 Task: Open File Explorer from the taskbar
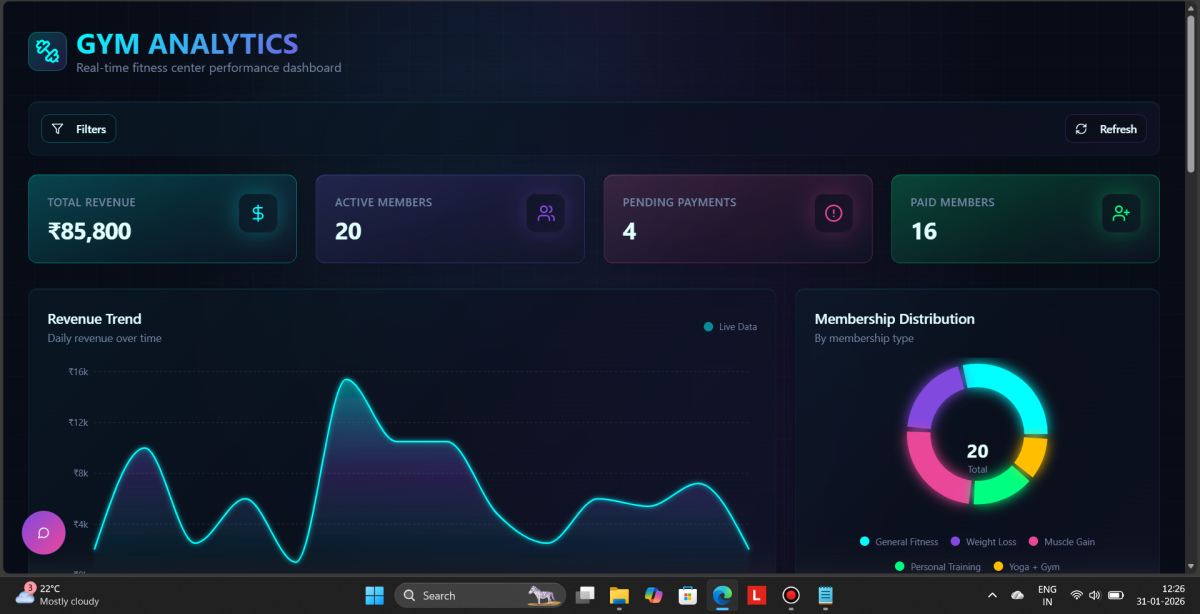click(618, 595)
